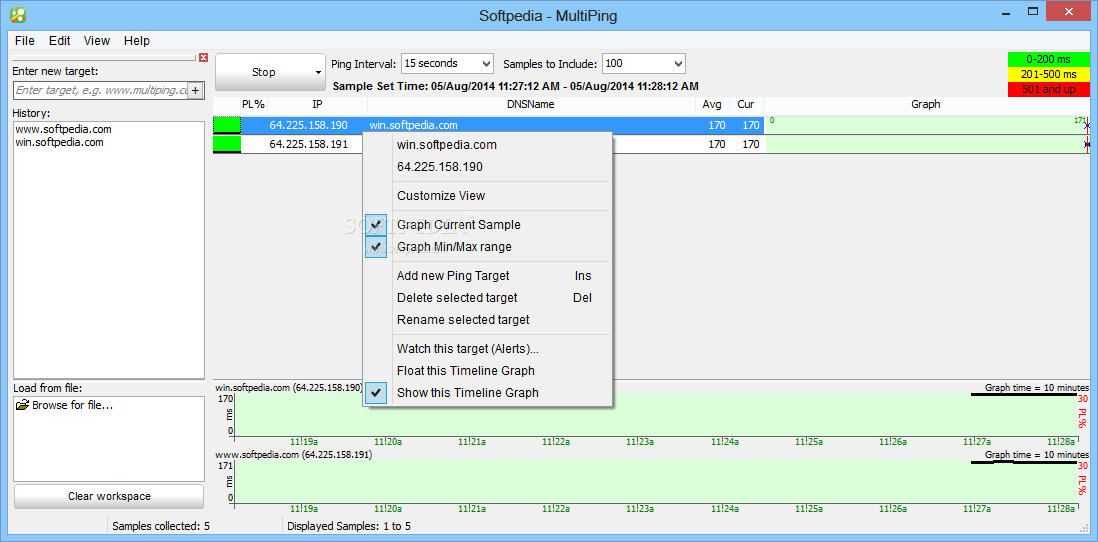Click latency graph cell of 64.225.158.191 row
1098x542 pixels.
click(927, 145)
